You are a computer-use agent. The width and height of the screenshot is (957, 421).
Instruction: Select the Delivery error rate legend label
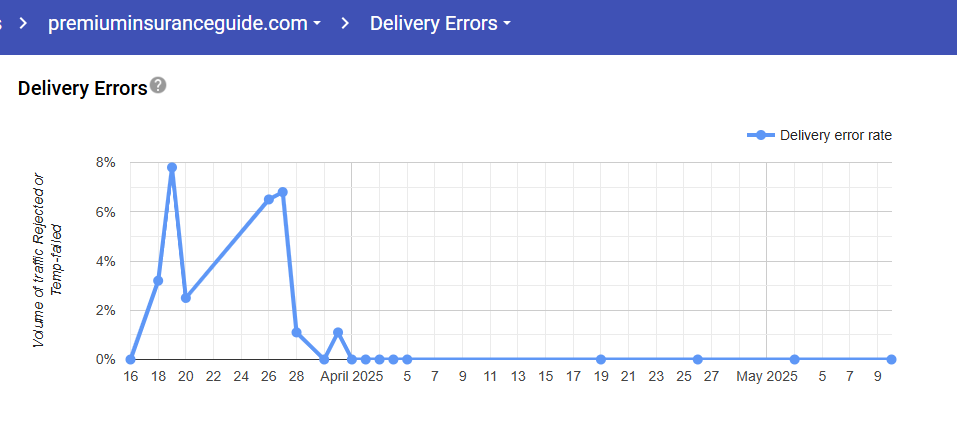point(835,135)
